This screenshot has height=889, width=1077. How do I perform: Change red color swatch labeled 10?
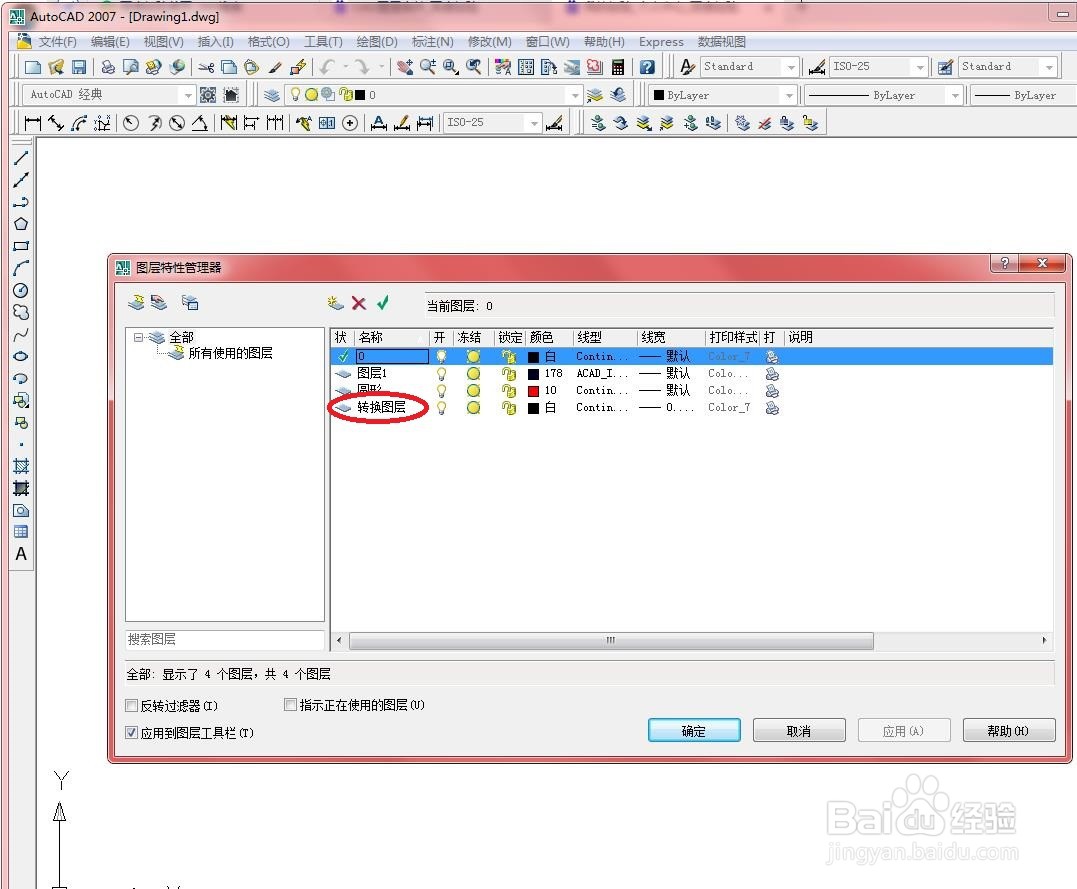[x=533, y=391]
